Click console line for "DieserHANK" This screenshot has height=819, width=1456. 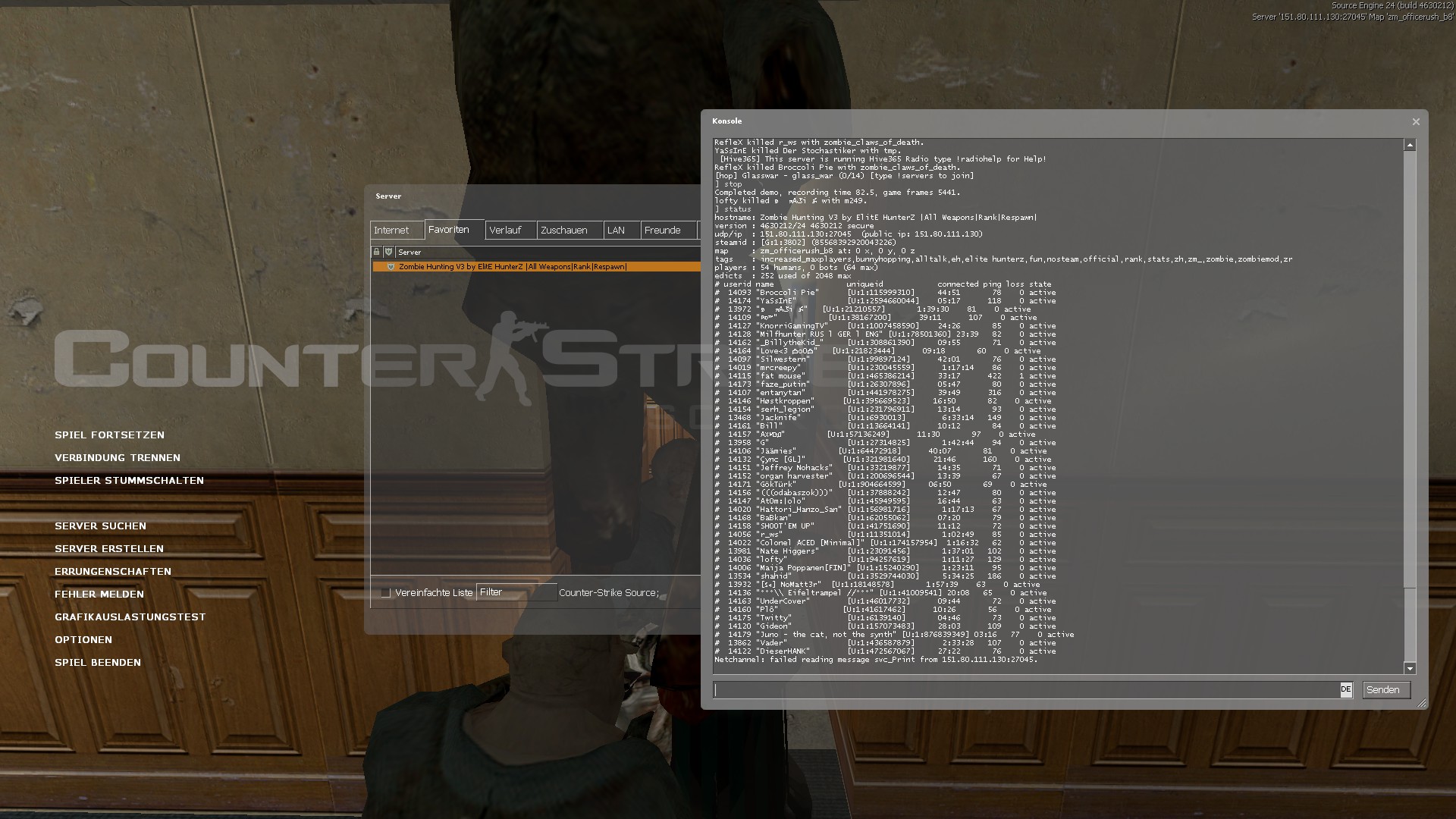[885, 651]
